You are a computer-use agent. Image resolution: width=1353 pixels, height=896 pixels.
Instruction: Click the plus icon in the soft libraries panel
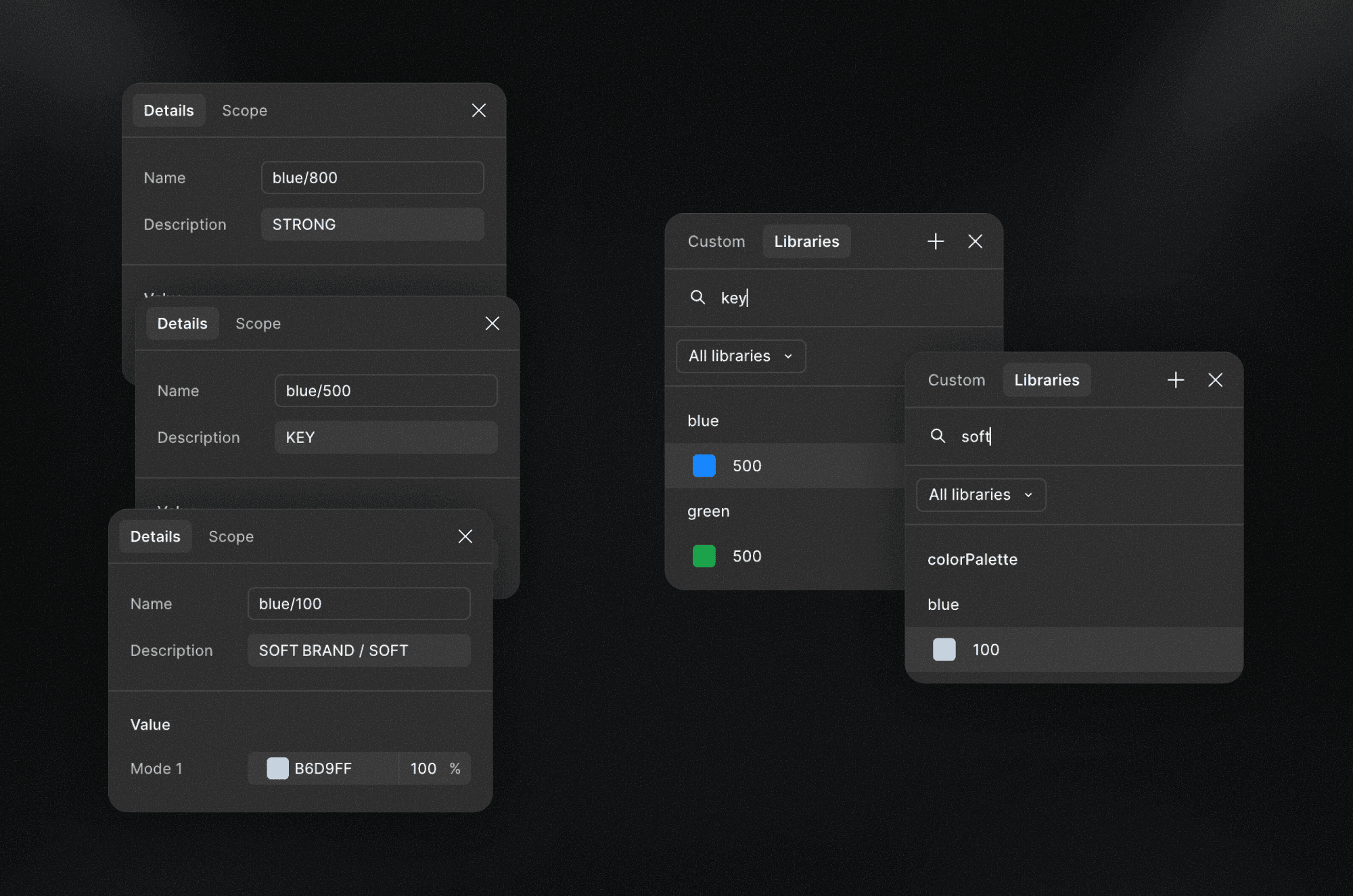point(1176,379)
